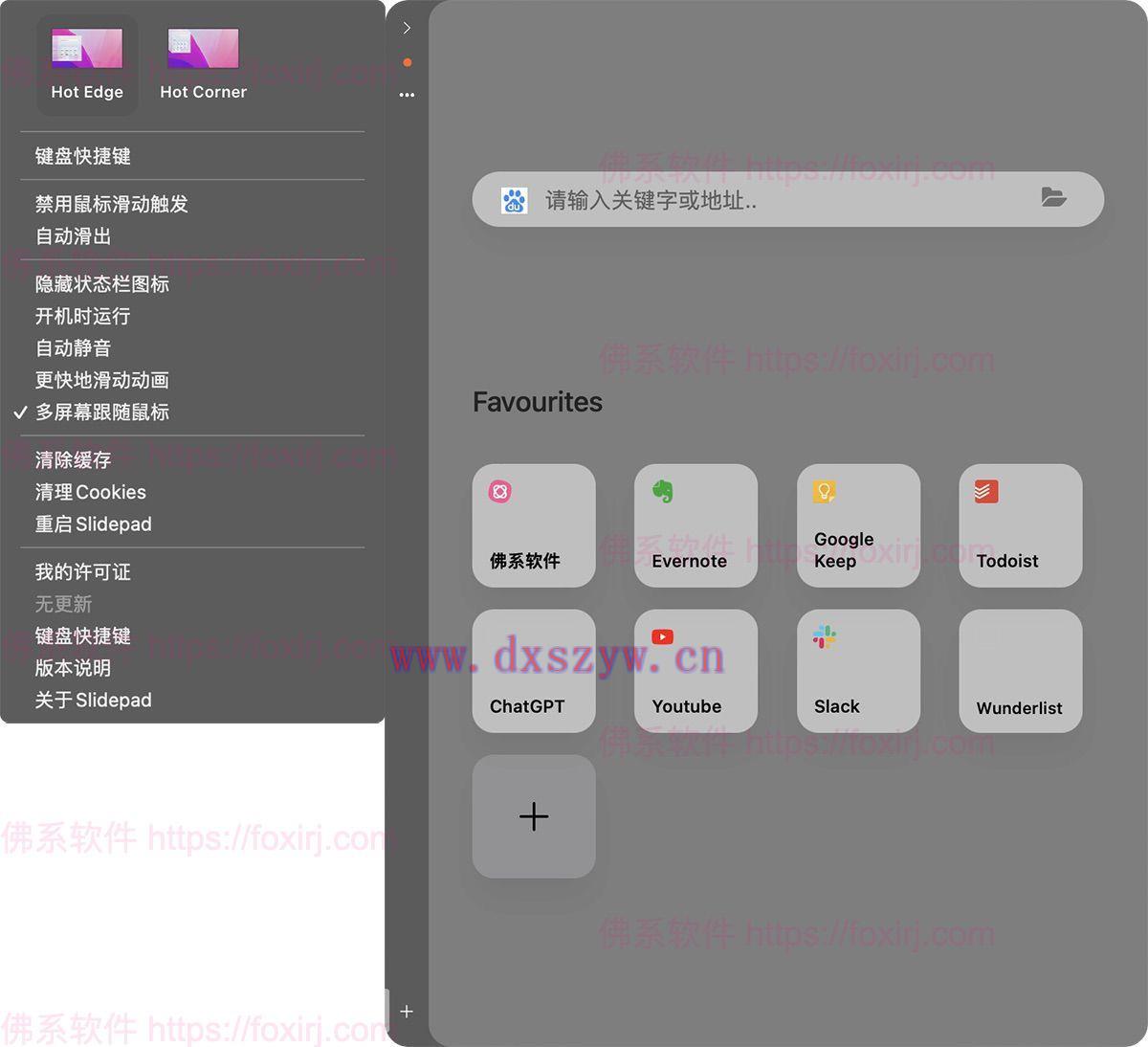Click the Baidu search engine icon
Screen dimensions: 1148x1047
pyautogui.click(x=515, y=200)
